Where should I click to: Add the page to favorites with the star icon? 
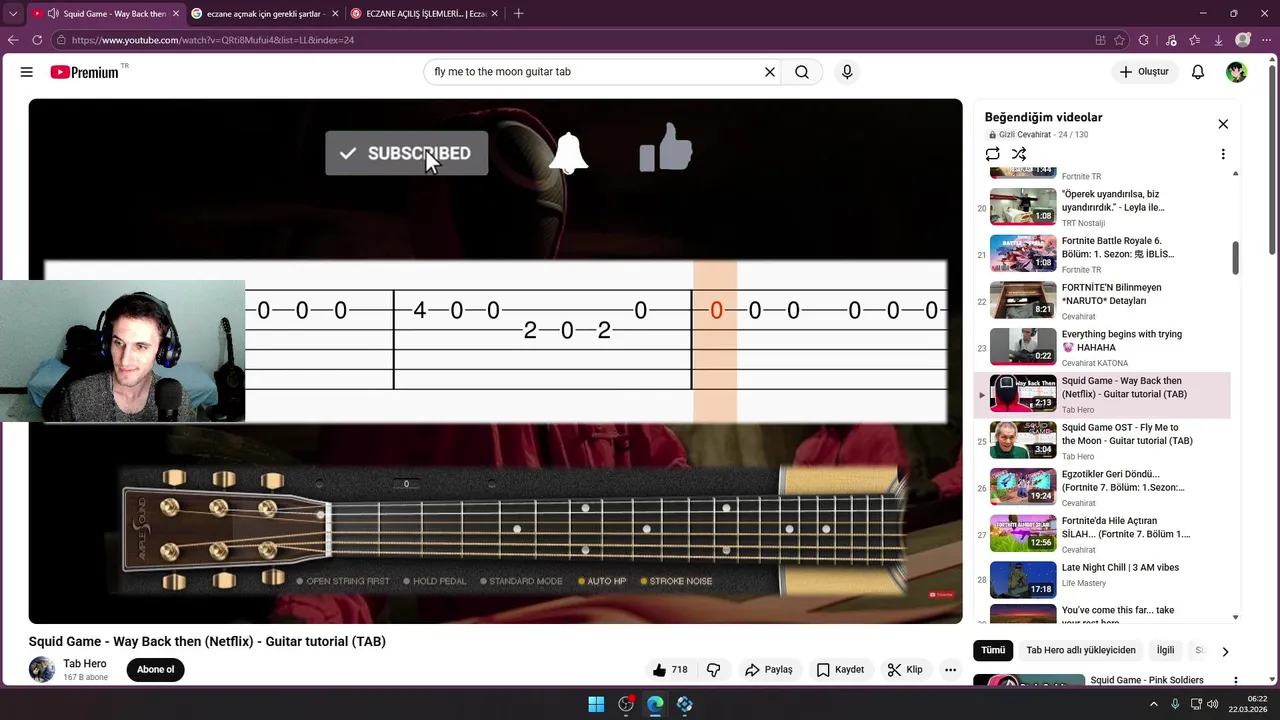[x=1119, y=40]
